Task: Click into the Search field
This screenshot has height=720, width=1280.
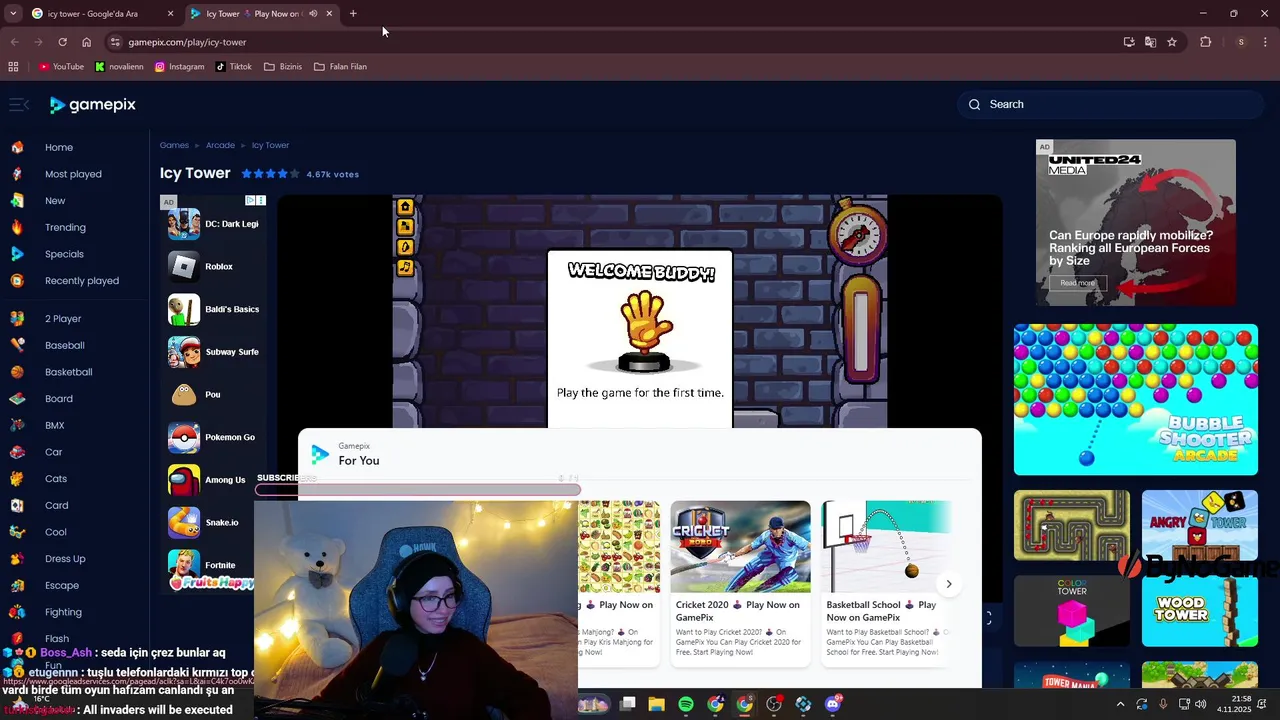Action: [x=1110, y=104]
